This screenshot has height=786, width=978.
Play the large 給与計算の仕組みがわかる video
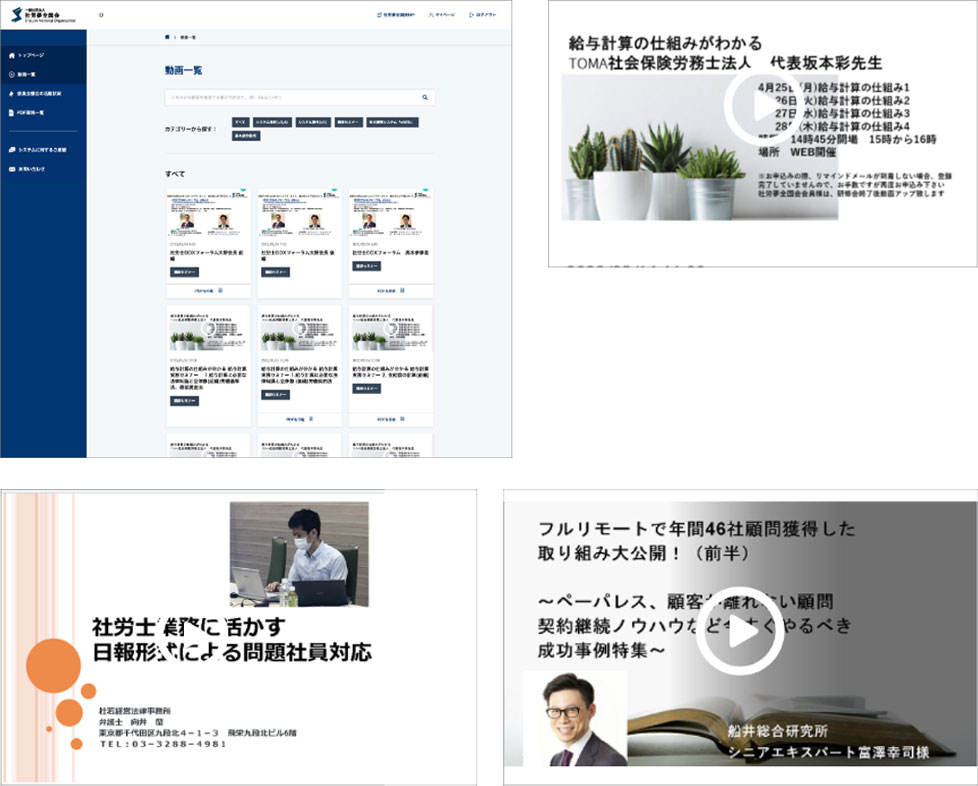pyautogui.click(x=763, y=107)
